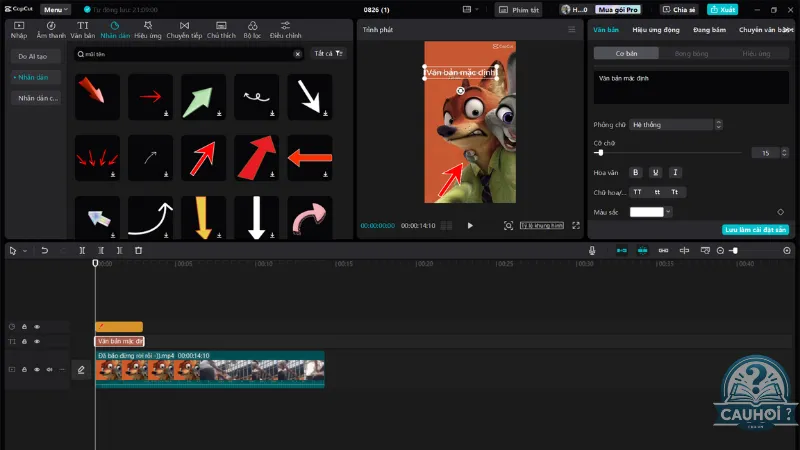The height and width of the screenshot is (450, 800).
Task: Delete the selected clip
Action: click(x=138, y=251)
